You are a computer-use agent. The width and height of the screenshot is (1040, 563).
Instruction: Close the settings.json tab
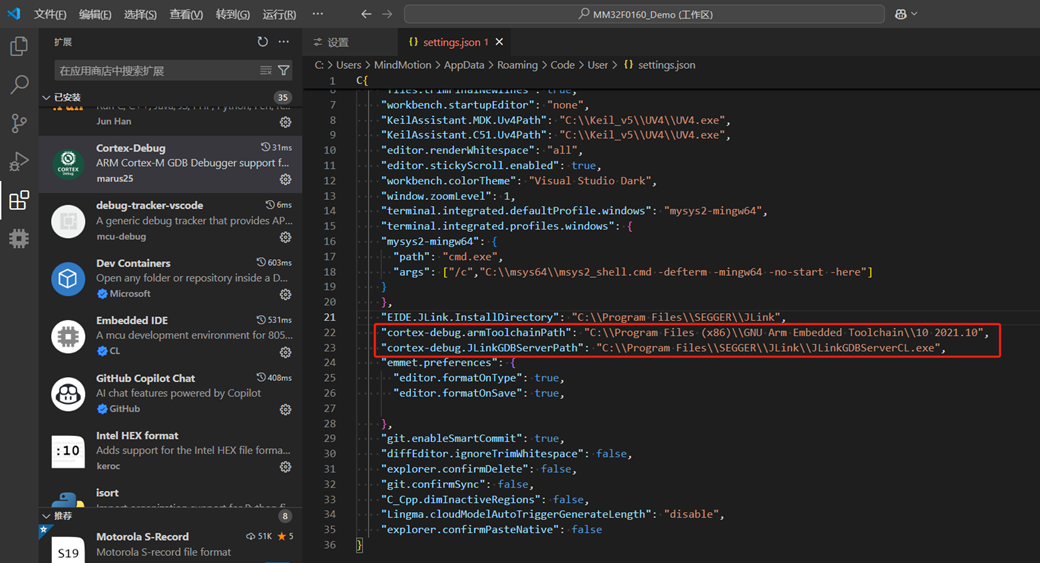coord(500,42)
